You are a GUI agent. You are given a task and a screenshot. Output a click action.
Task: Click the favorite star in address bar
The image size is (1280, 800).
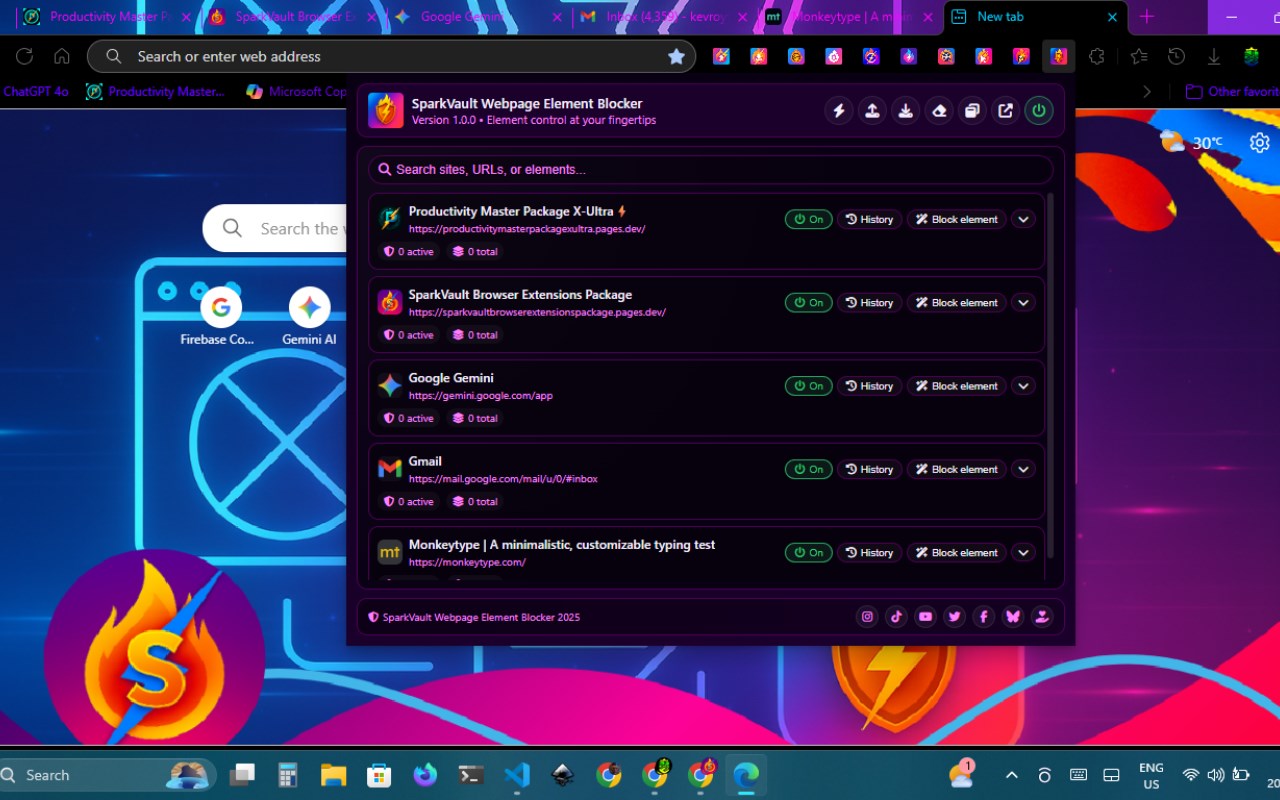coord(677,57)
